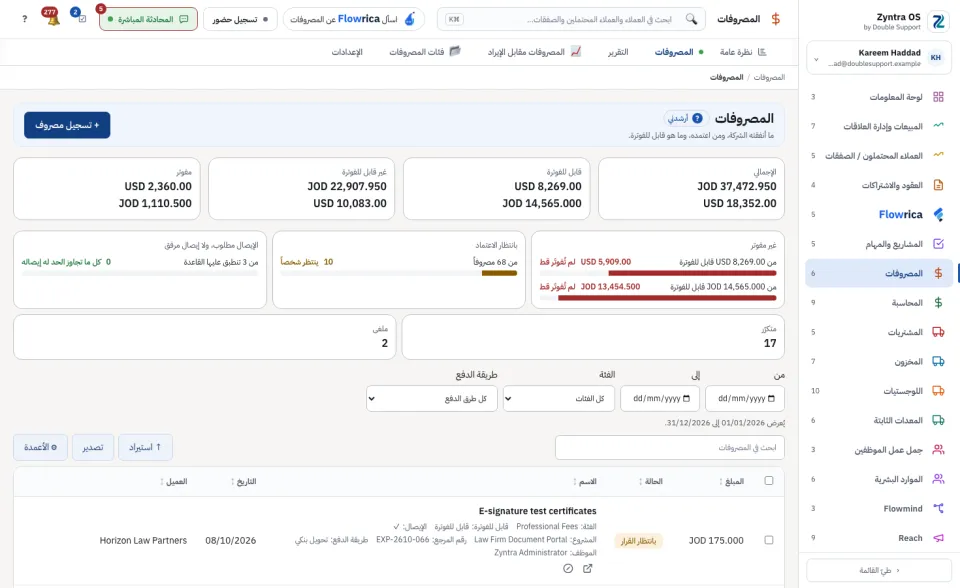Viewport: 960px width, 588px height.
Task: Switch to the الإعدادات tab
Action: pos(347,52)
